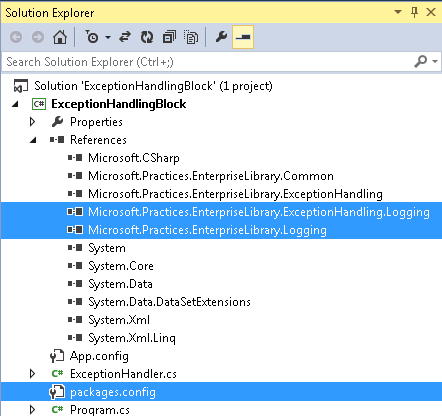Click reference icon beside System.Data
This screenshot has width=442, height=416.
pyautogui.click(x=75, y=284)
